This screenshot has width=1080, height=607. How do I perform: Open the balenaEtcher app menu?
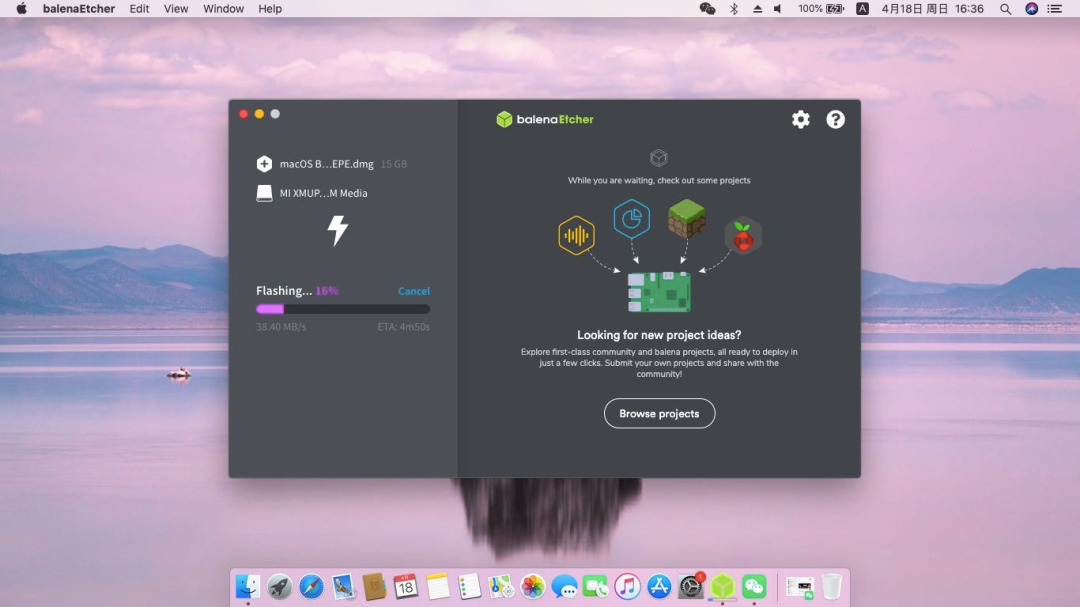79,8
